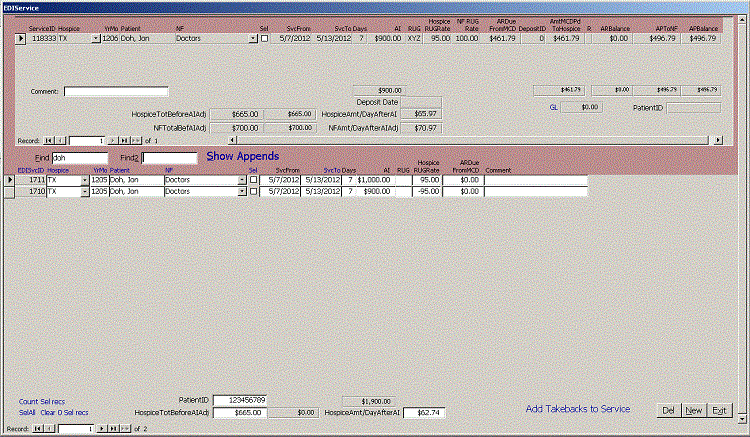Go to next record in bottom navigator
The image size is (750, 437).
(101, 429)
